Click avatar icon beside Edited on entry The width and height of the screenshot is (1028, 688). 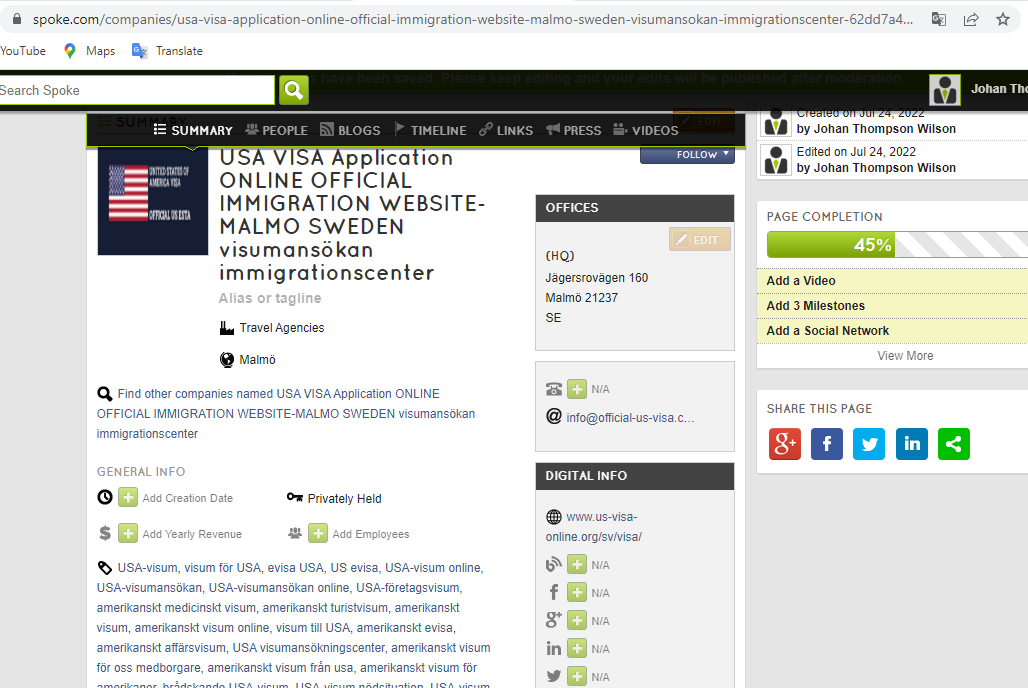pos(776,160)
